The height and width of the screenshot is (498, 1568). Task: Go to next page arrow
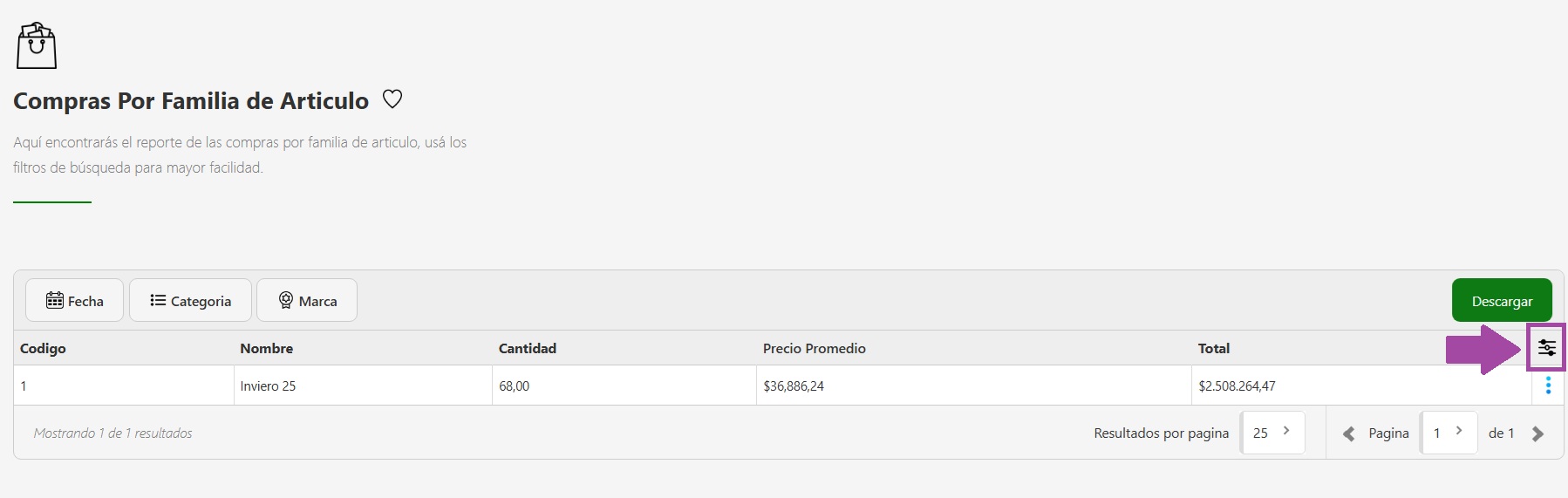click(1537, 433)
